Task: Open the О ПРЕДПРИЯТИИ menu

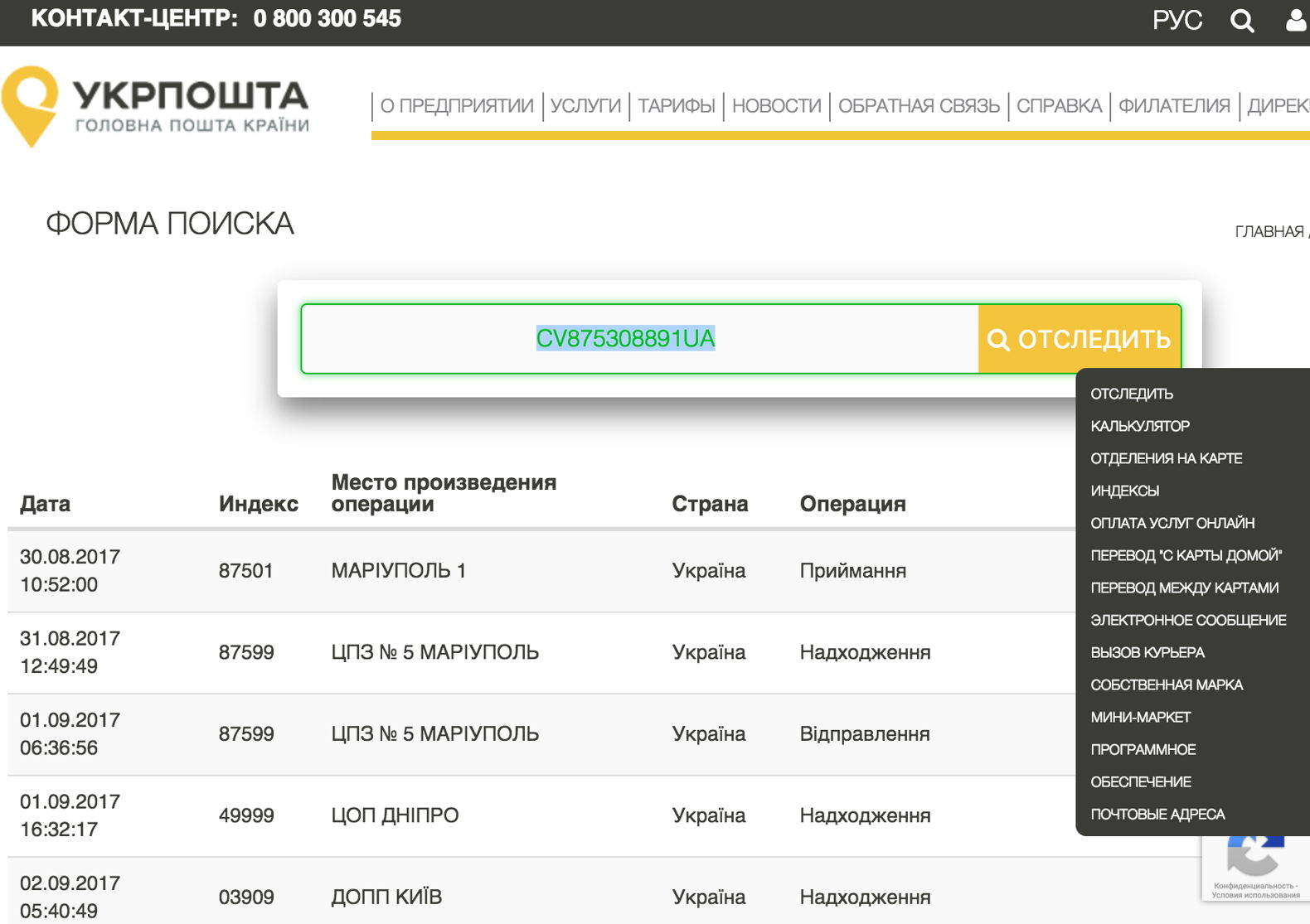Action: [x=457, y=106]
